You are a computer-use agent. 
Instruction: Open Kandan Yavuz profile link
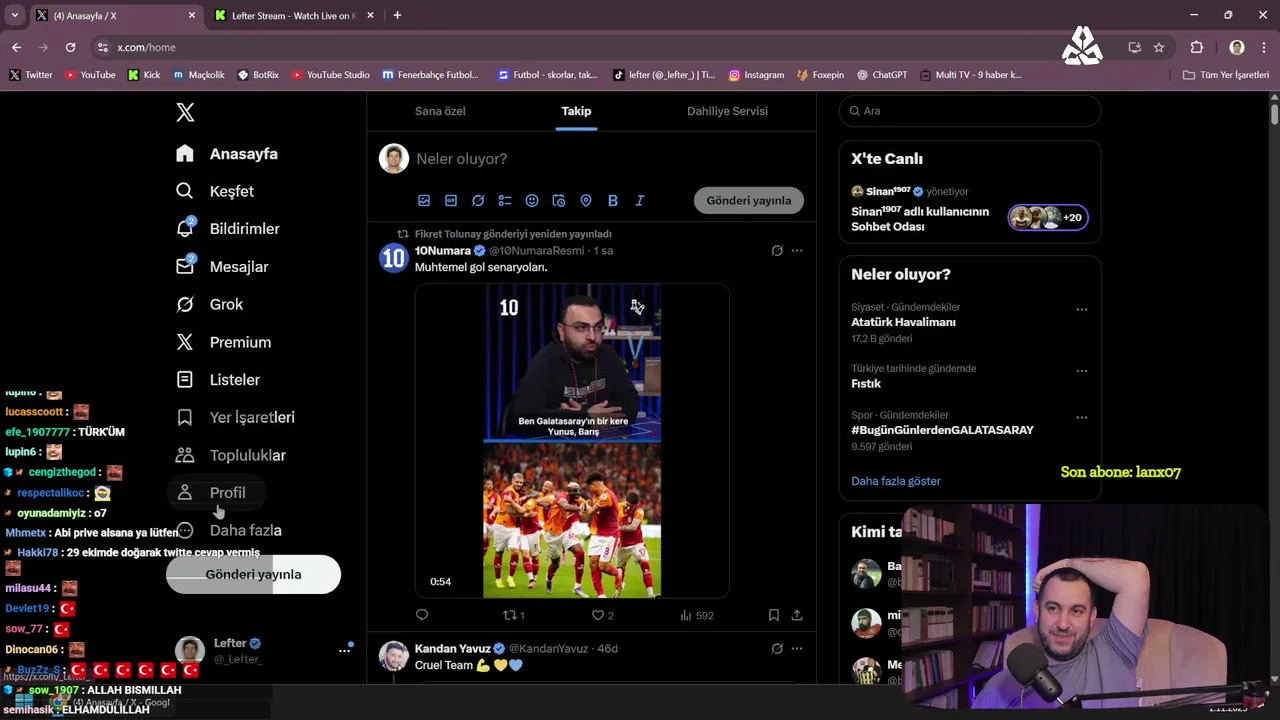(452, 649)
